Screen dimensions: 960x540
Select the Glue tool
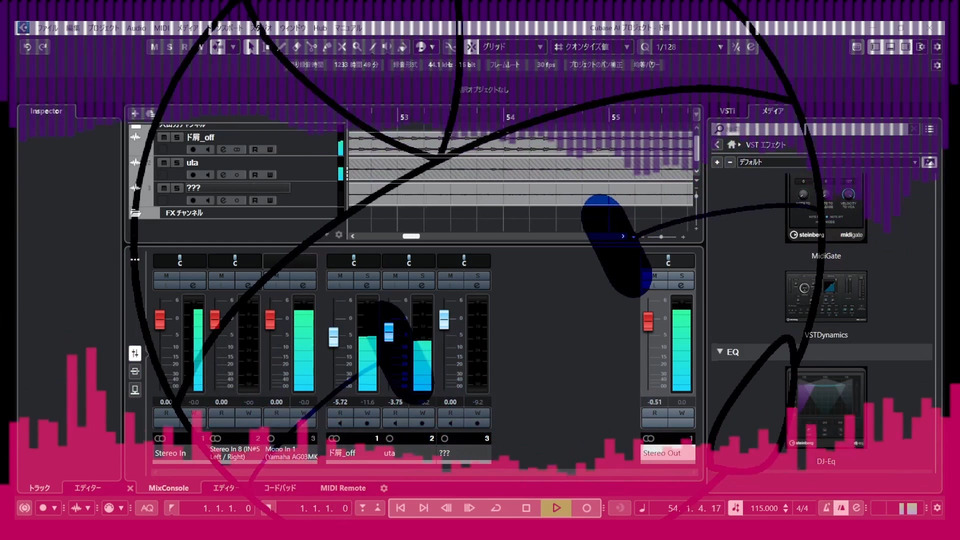click(x=327, y=47)
